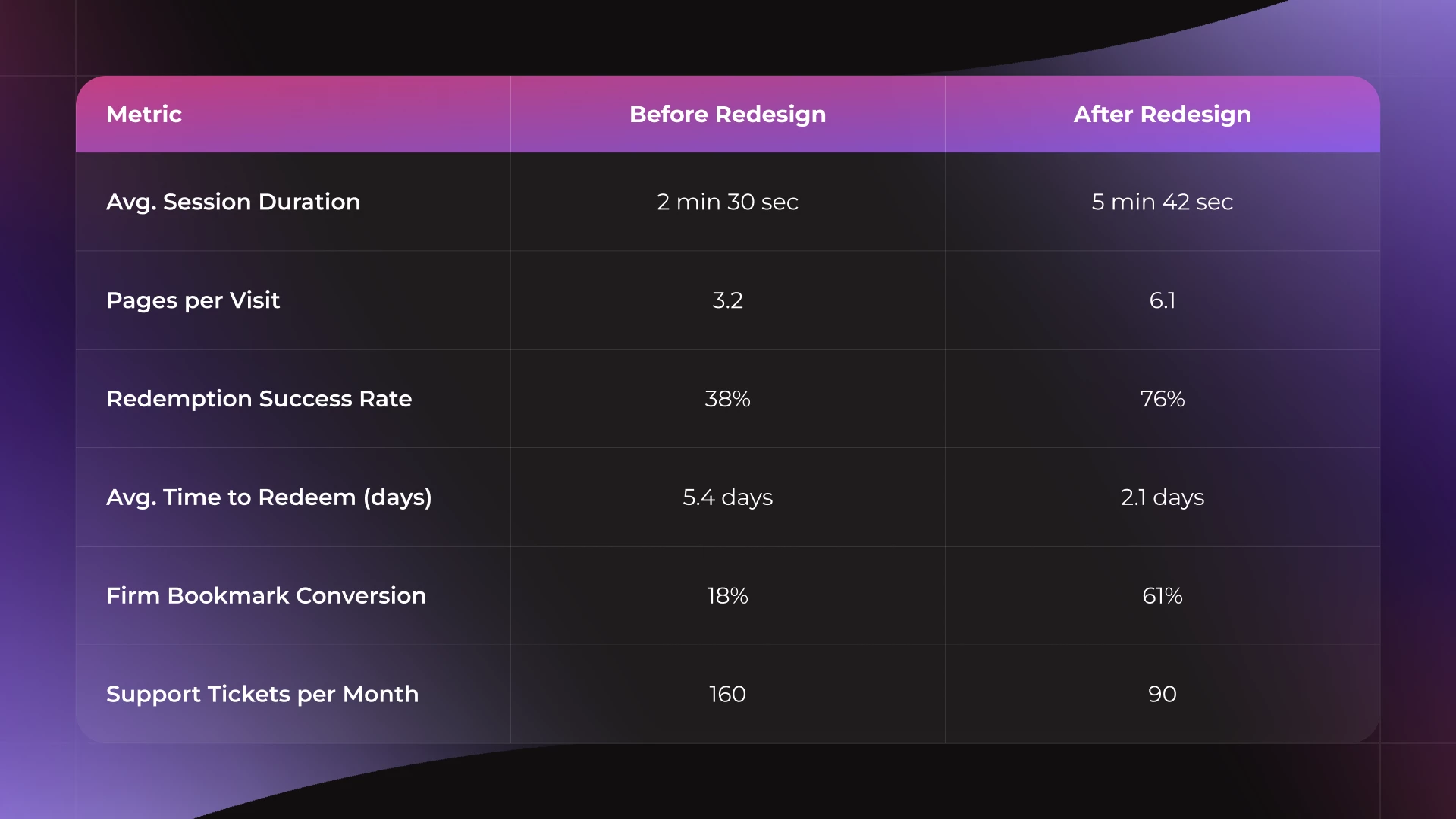
Task: Select the Firm Bookmark Conversion label
Action: point(266,596)
